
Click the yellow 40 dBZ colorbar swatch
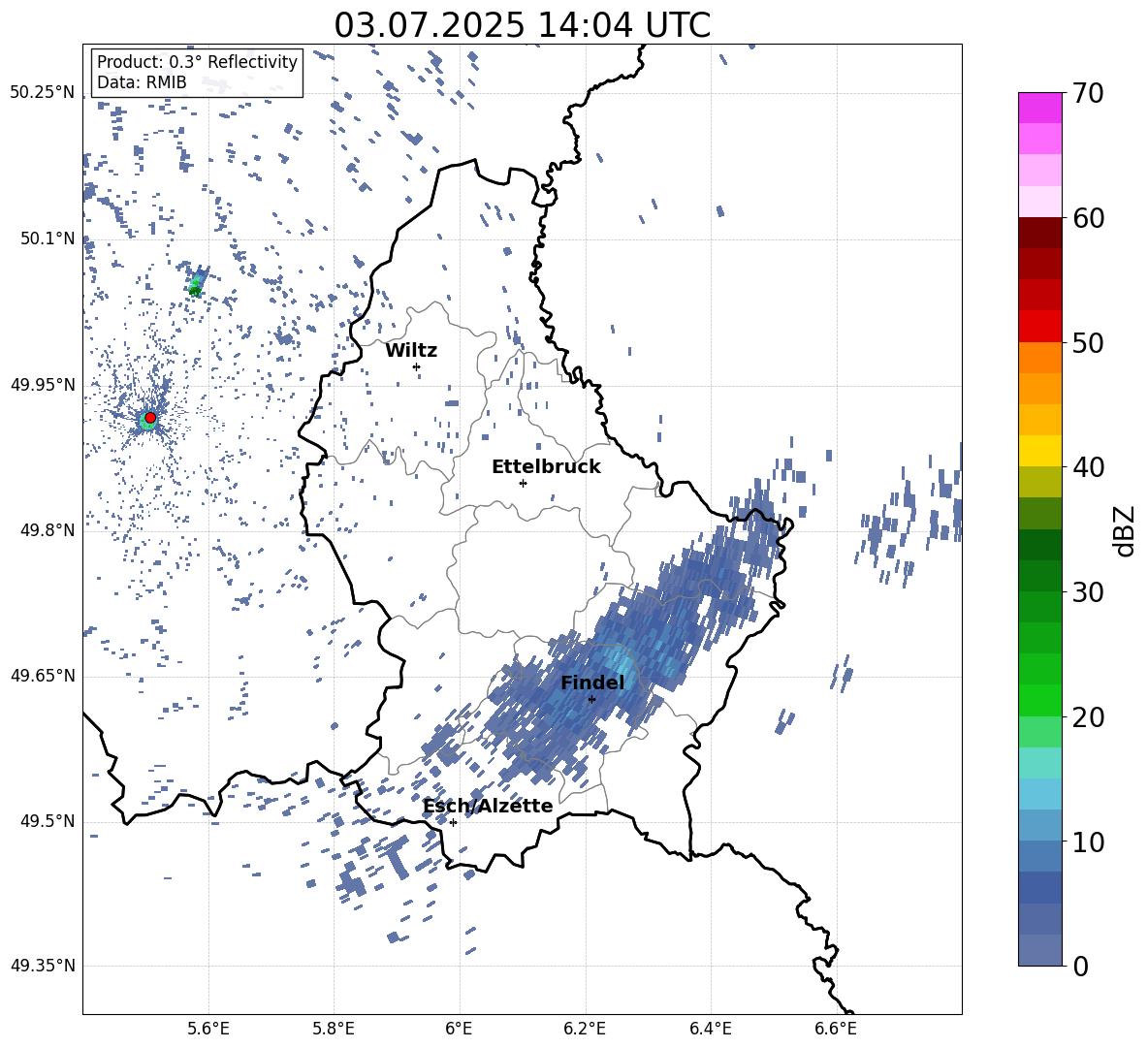tap(1040, 451)
